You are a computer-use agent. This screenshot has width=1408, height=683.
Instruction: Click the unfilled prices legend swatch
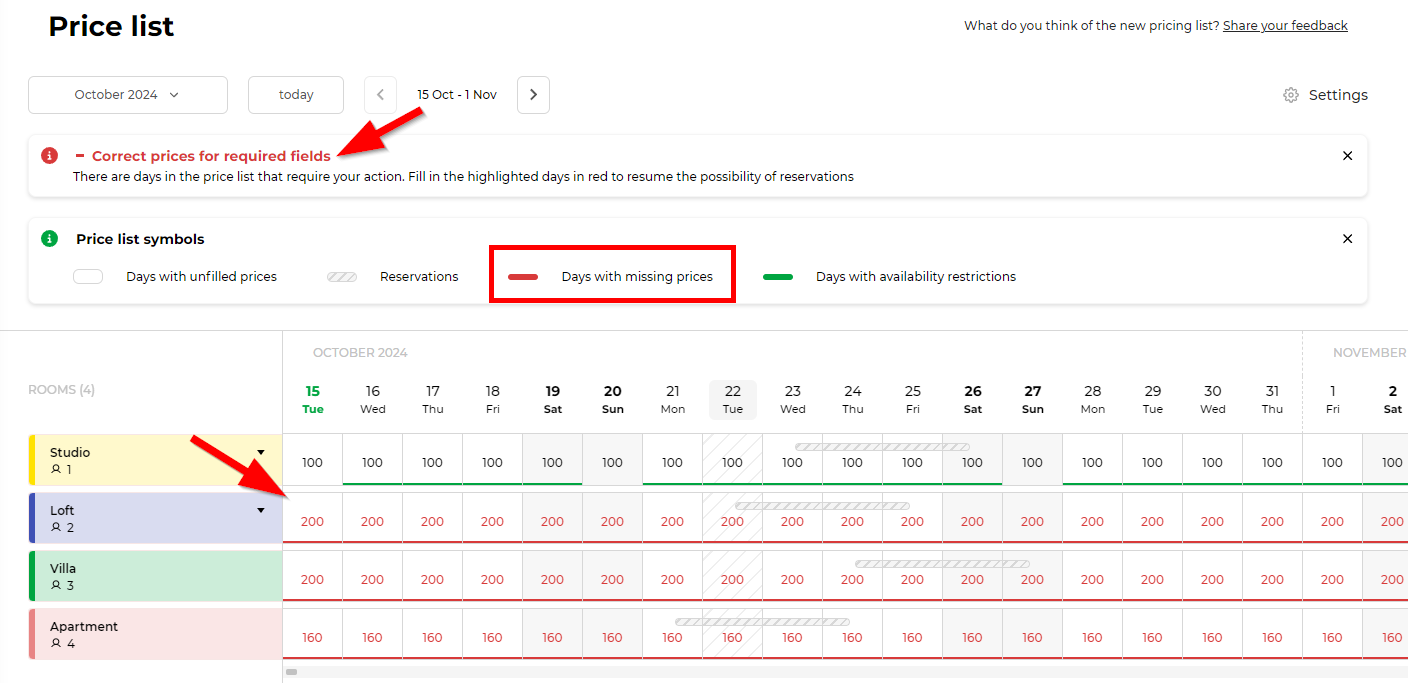(x=88, y=277)
